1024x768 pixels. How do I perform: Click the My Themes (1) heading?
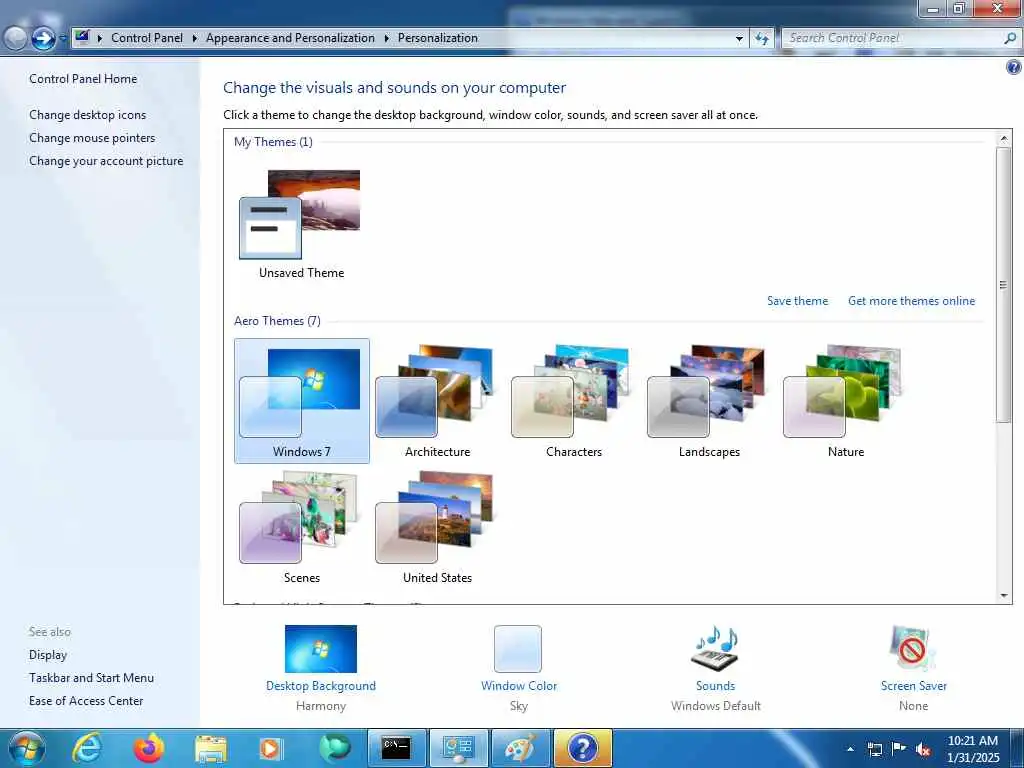pyautogui.click(x=273, y=142)
